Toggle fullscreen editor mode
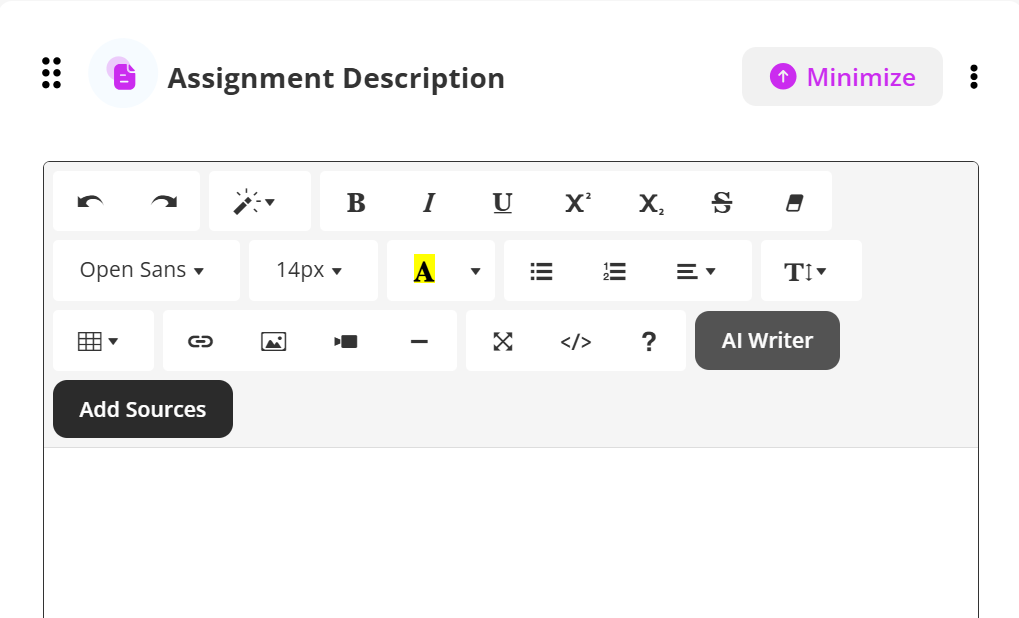 (x=503, y=341)
